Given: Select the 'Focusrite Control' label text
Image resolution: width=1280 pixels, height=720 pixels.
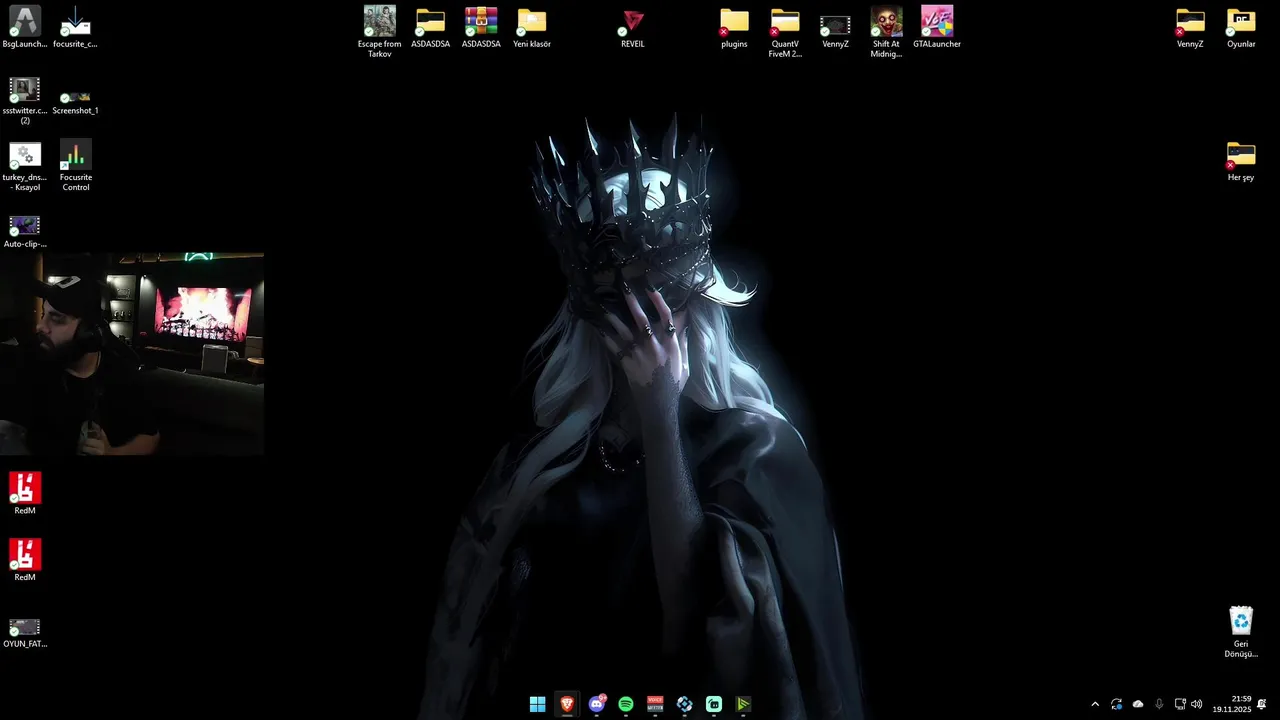Looking at the screenshot, I should point(76,182).
